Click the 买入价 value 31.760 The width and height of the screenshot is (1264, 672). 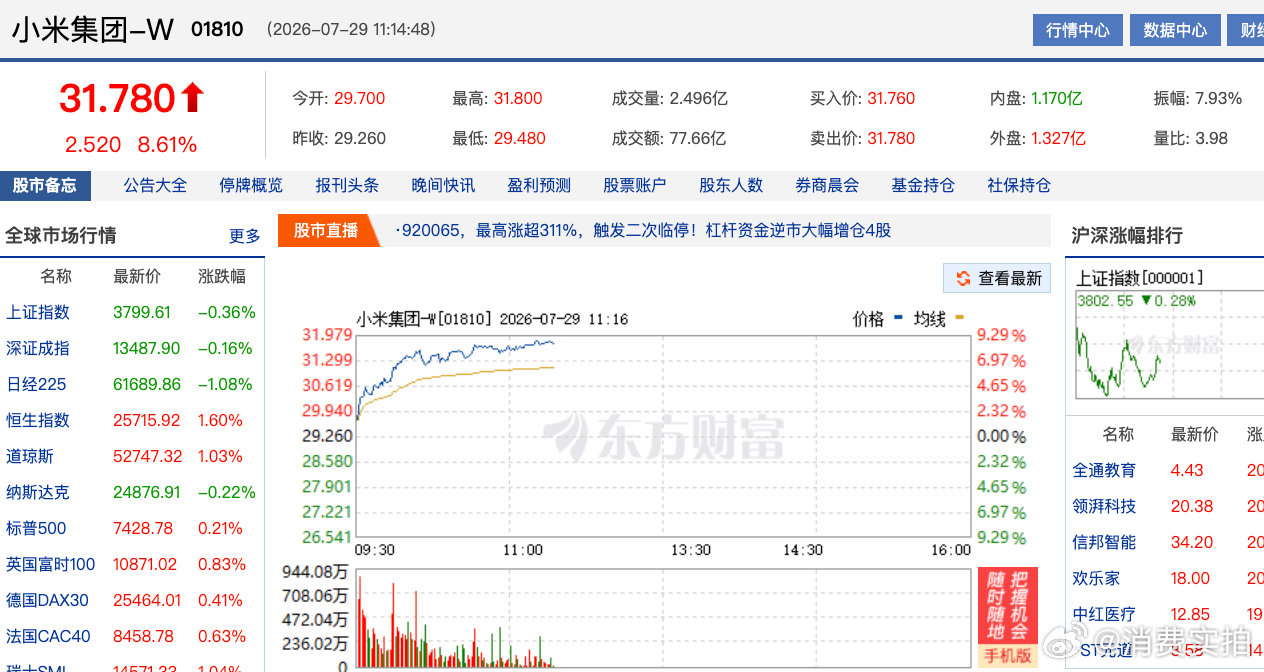point(891,98)
